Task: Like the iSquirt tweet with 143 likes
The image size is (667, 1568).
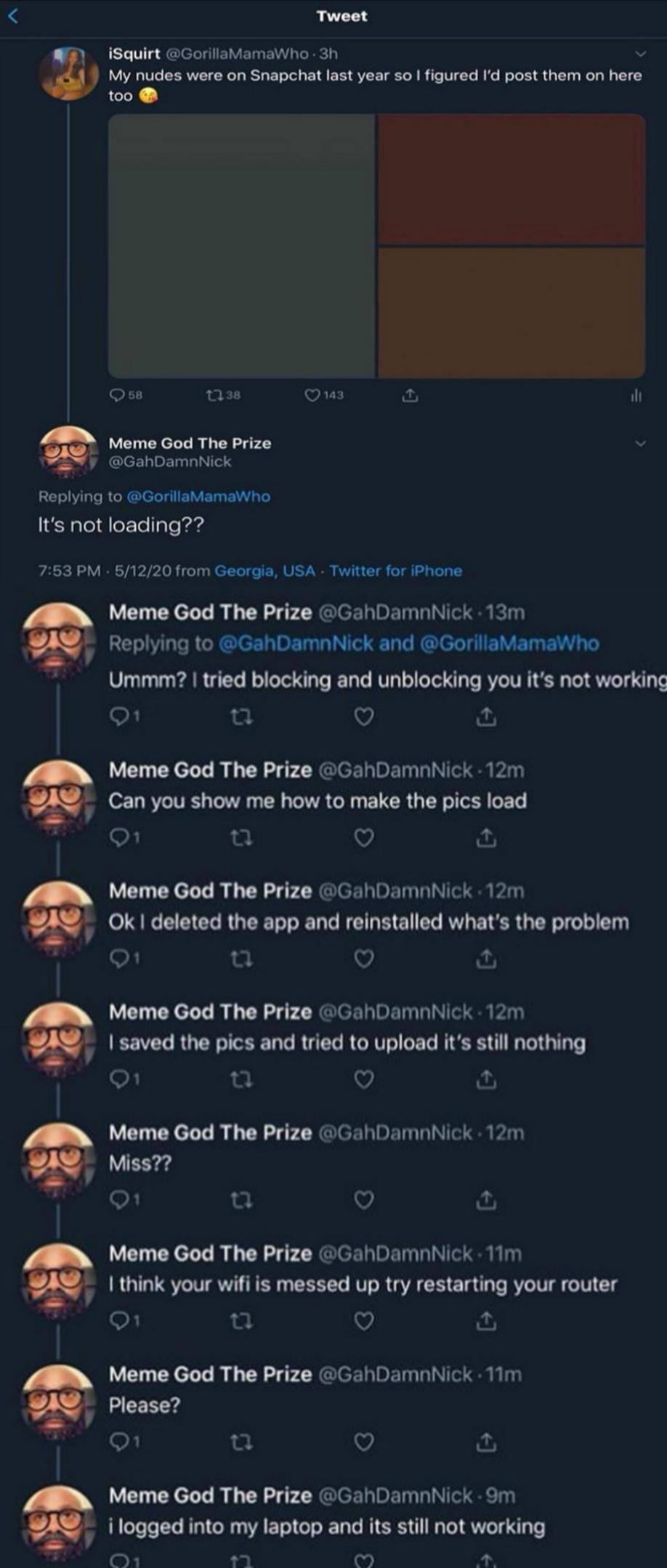Action: 312,395
